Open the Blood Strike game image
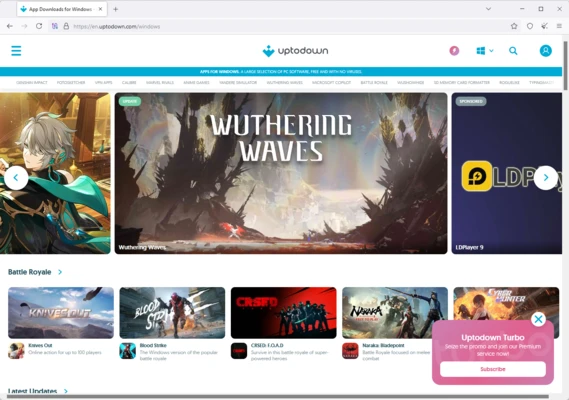 [x=172, y=313]
